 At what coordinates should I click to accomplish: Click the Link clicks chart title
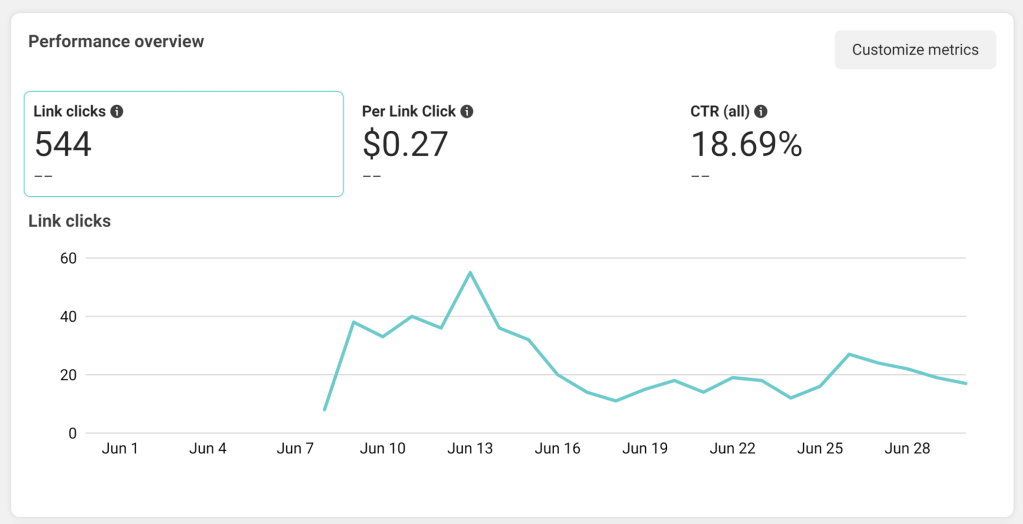click(69, 221)
